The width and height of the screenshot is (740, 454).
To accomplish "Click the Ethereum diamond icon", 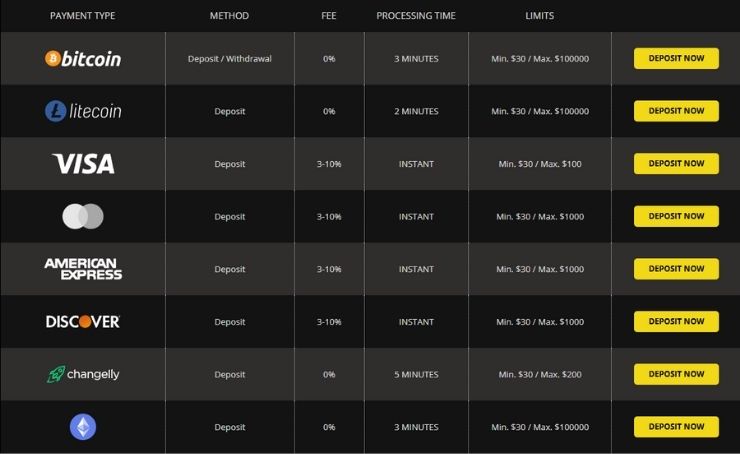I will pos(83,427).
